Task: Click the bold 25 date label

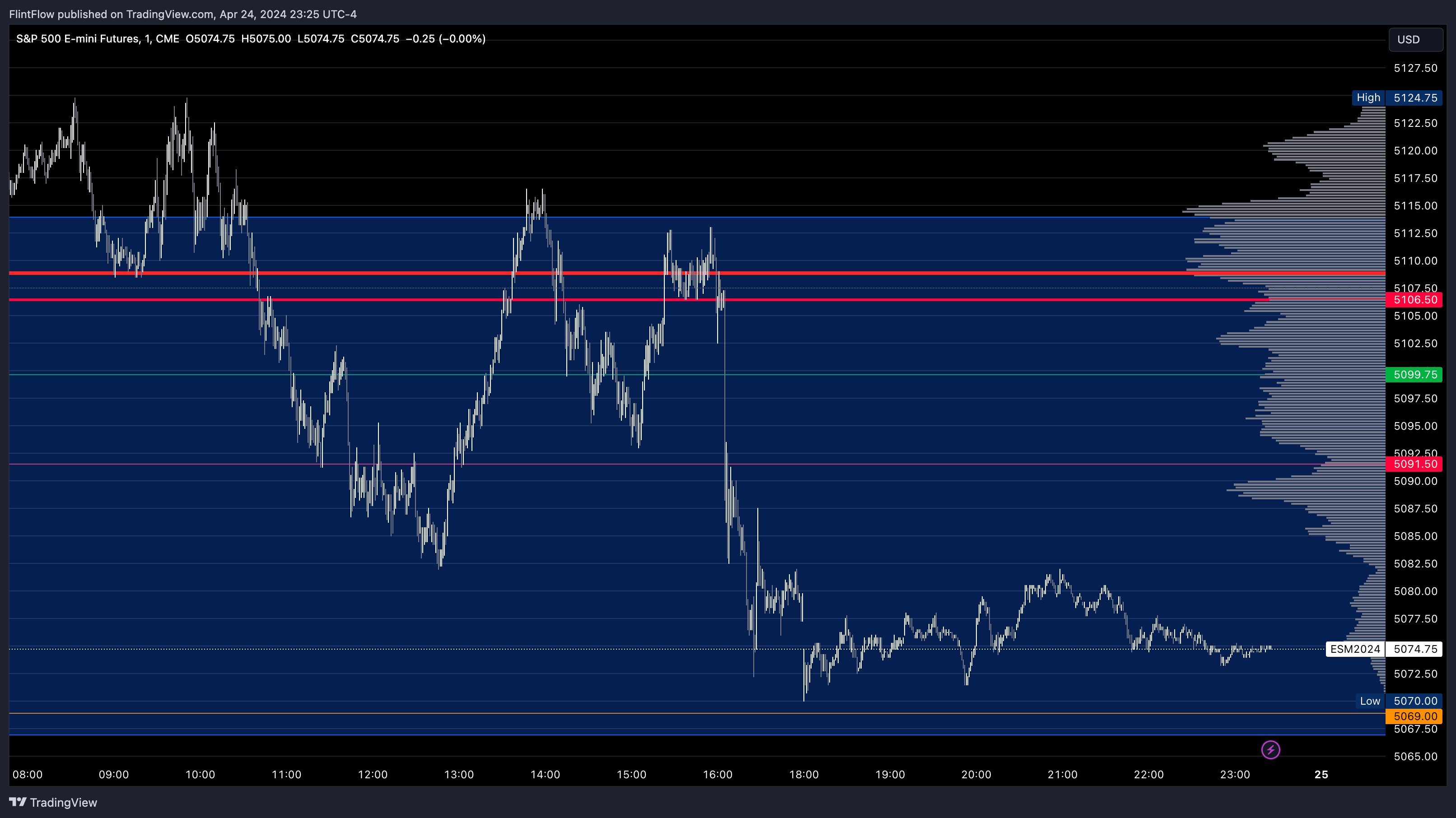Action: click(1321, 775)
